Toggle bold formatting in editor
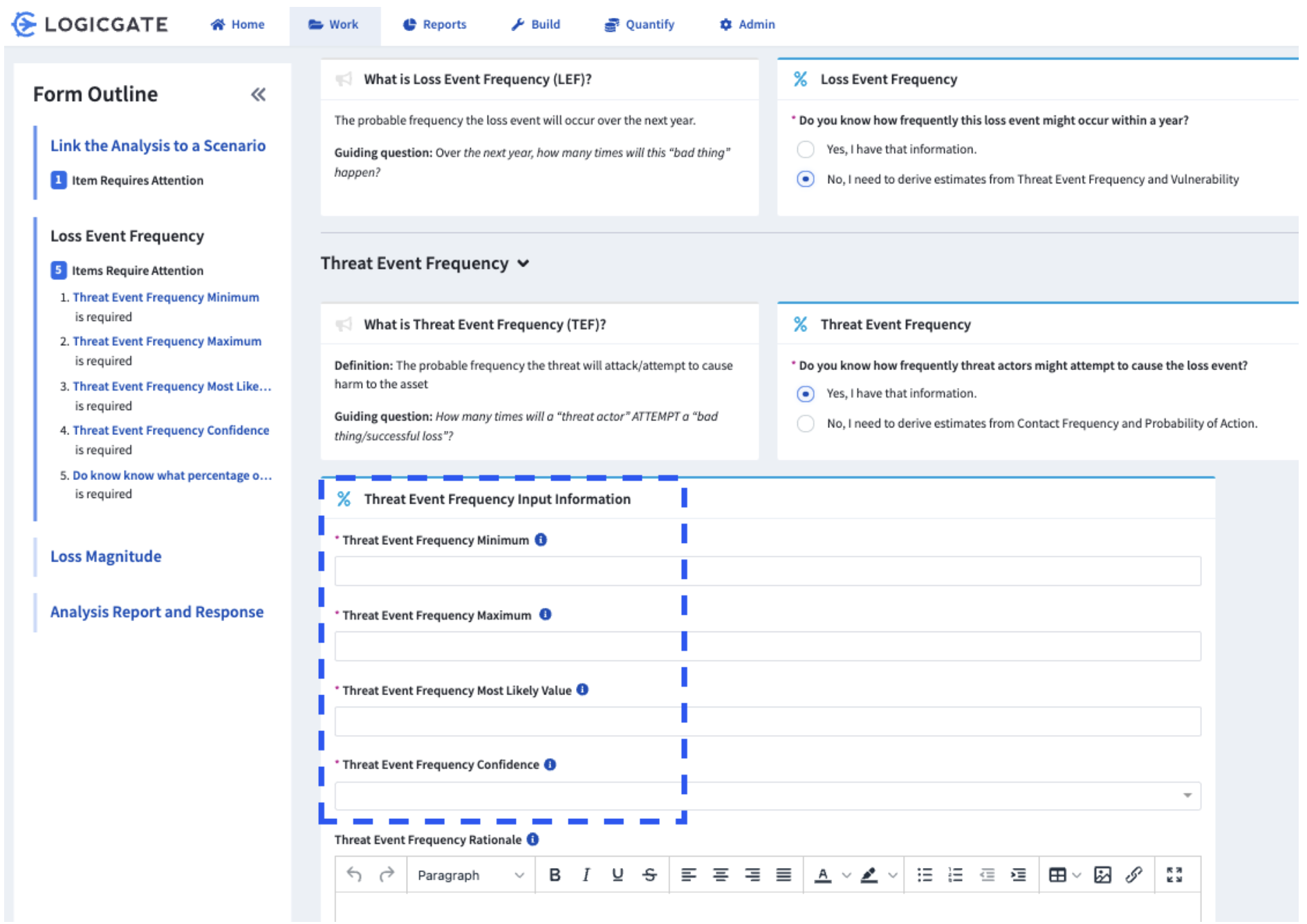Image resolution: width=1307 pixels, height=924 pixels. coord(555,875)
